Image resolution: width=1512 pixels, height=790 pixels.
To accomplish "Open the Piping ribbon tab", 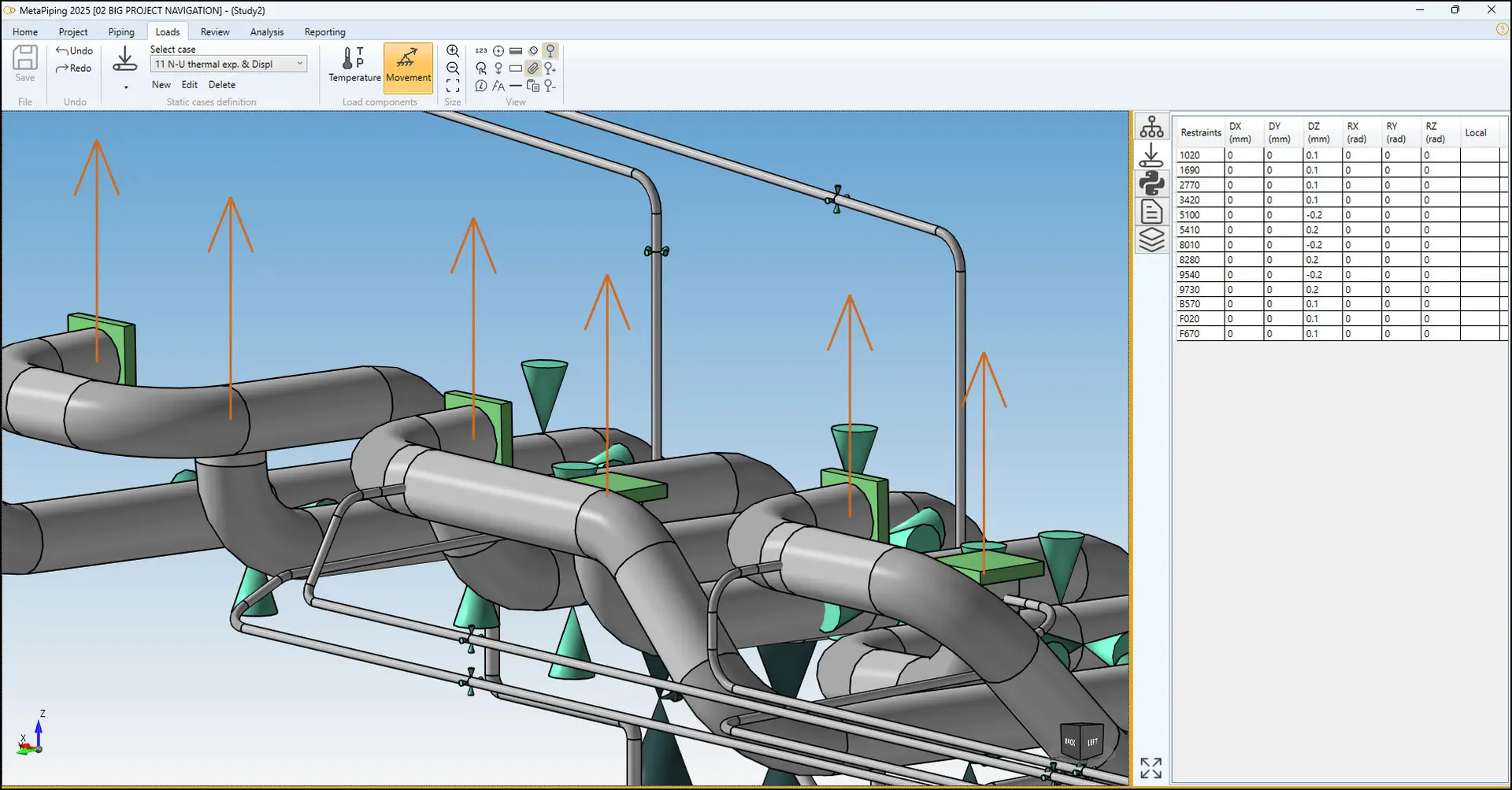I will pos(121,32).
